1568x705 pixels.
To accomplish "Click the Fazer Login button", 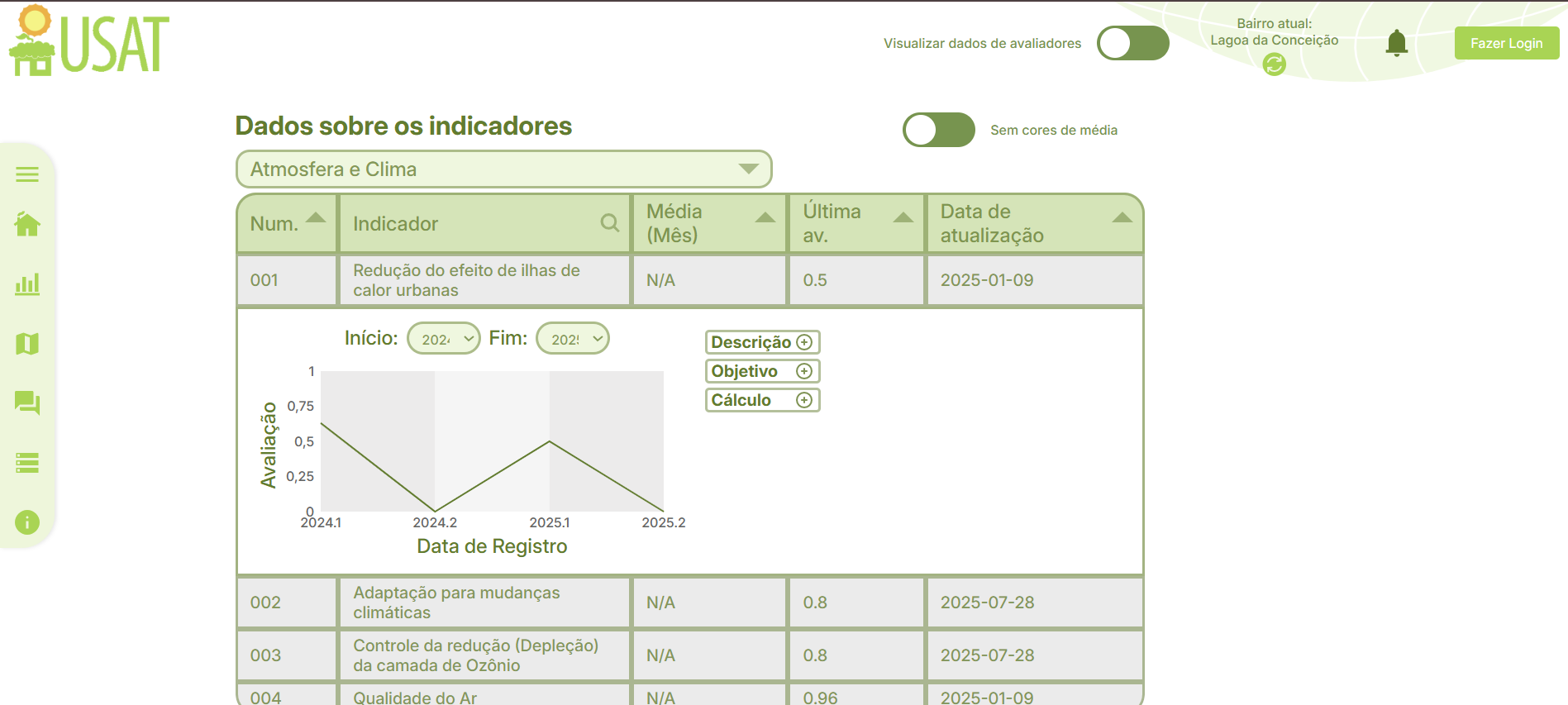I will (1507, 43).
